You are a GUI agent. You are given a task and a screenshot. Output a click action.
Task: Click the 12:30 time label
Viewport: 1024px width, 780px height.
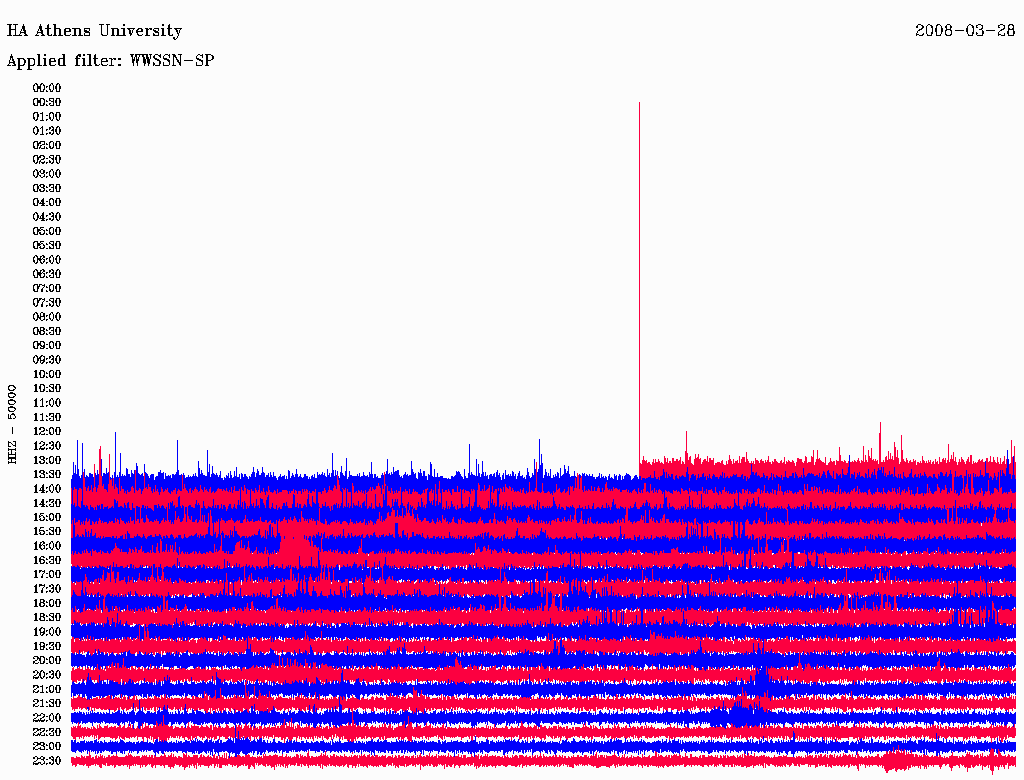point(47,446)
